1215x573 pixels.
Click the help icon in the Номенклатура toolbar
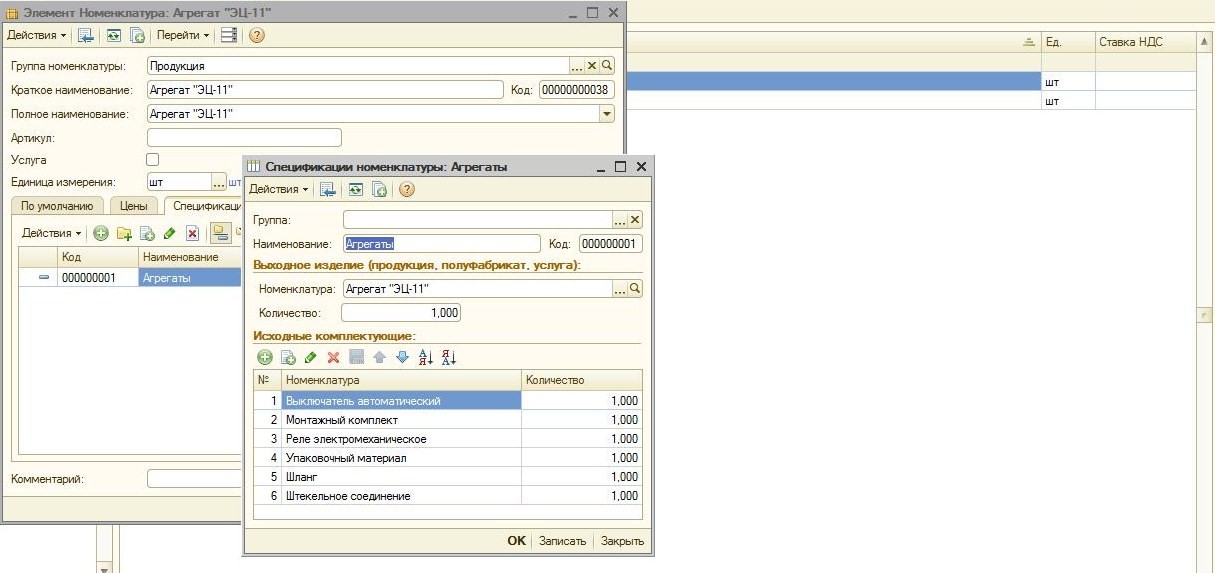pyautogui.click(x=257, y=35)
